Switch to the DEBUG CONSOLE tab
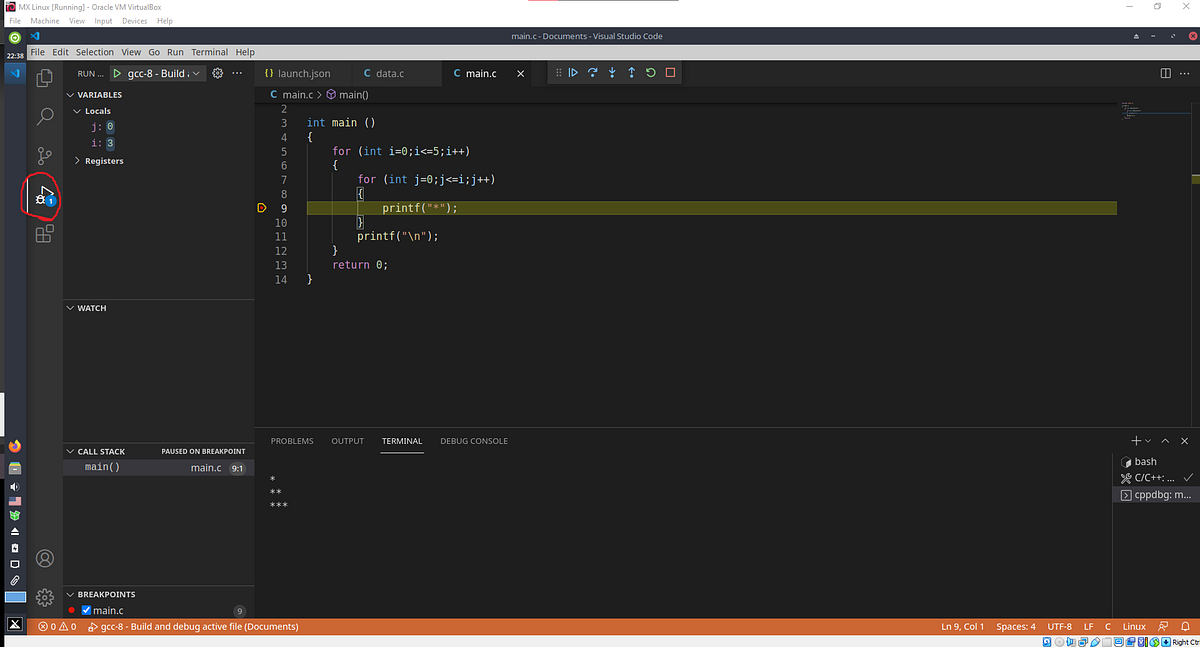The width and height of the screenshot is (1200, 647). [473, 440]
